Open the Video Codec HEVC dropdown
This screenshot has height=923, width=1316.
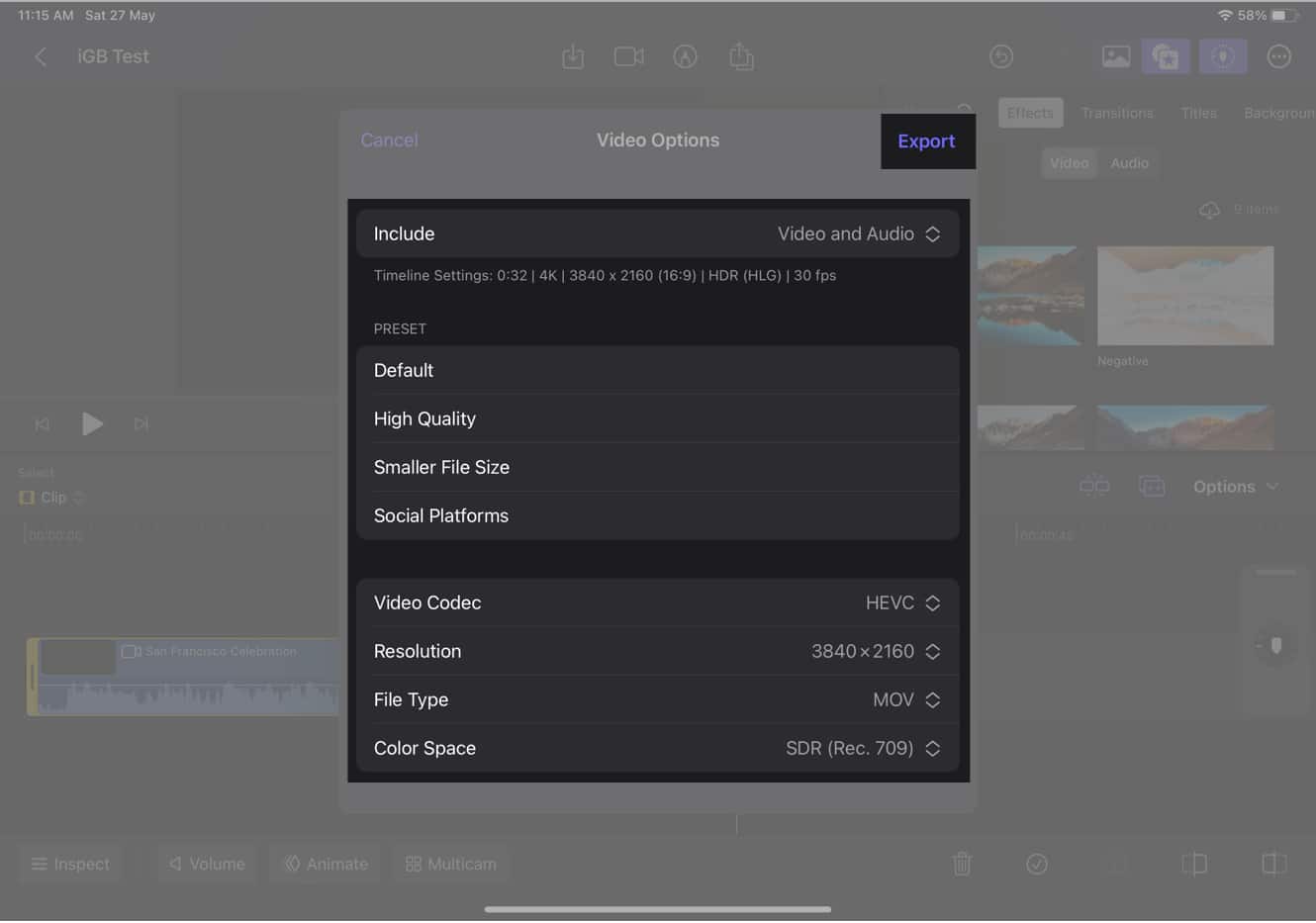coord(658,602)
